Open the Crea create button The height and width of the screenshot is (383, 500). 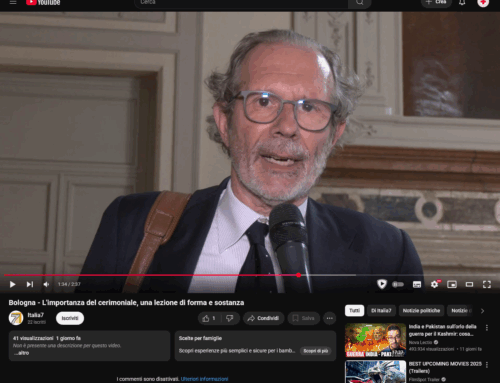(x=436, y=2)
